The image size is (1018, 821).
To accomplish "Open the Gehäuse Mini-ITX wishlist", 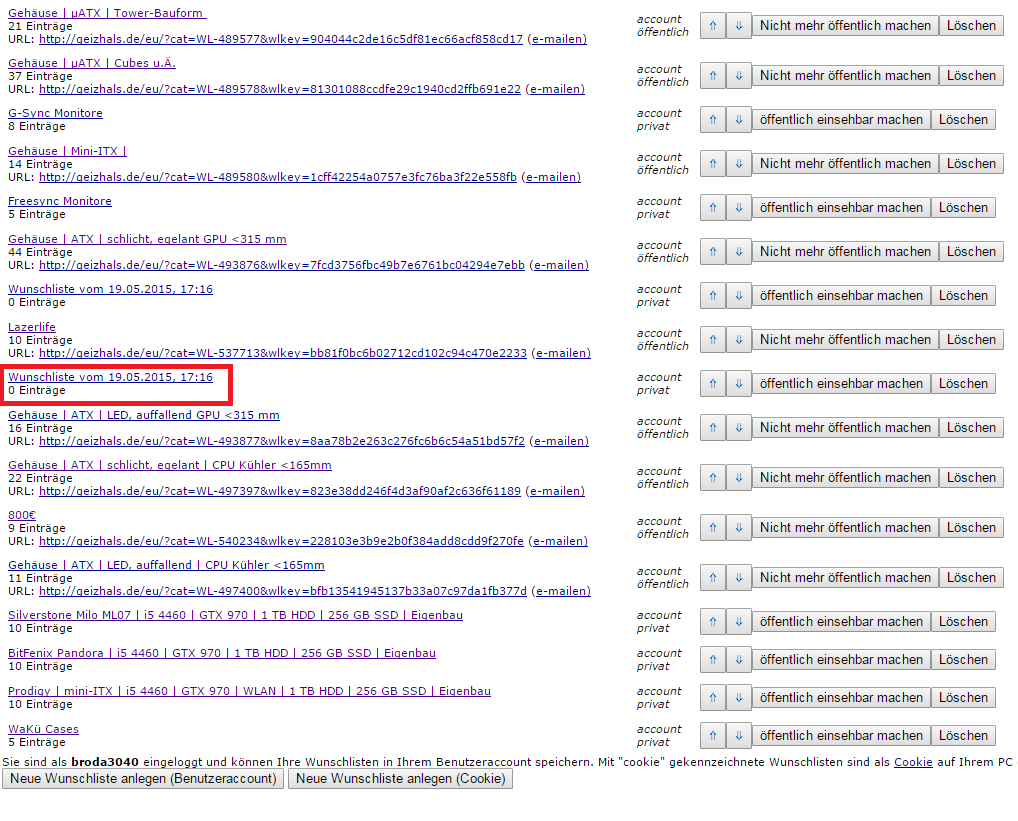I will coord(68,151).
